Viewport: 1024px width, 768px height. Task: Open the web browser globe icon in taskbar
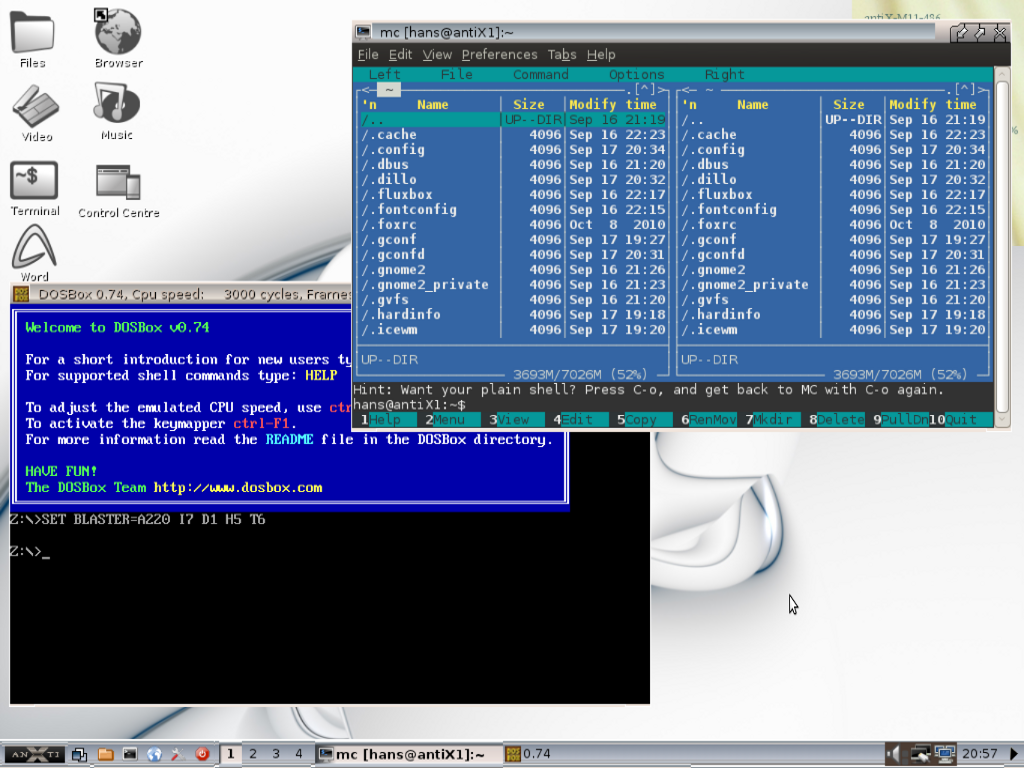[154, 754]
